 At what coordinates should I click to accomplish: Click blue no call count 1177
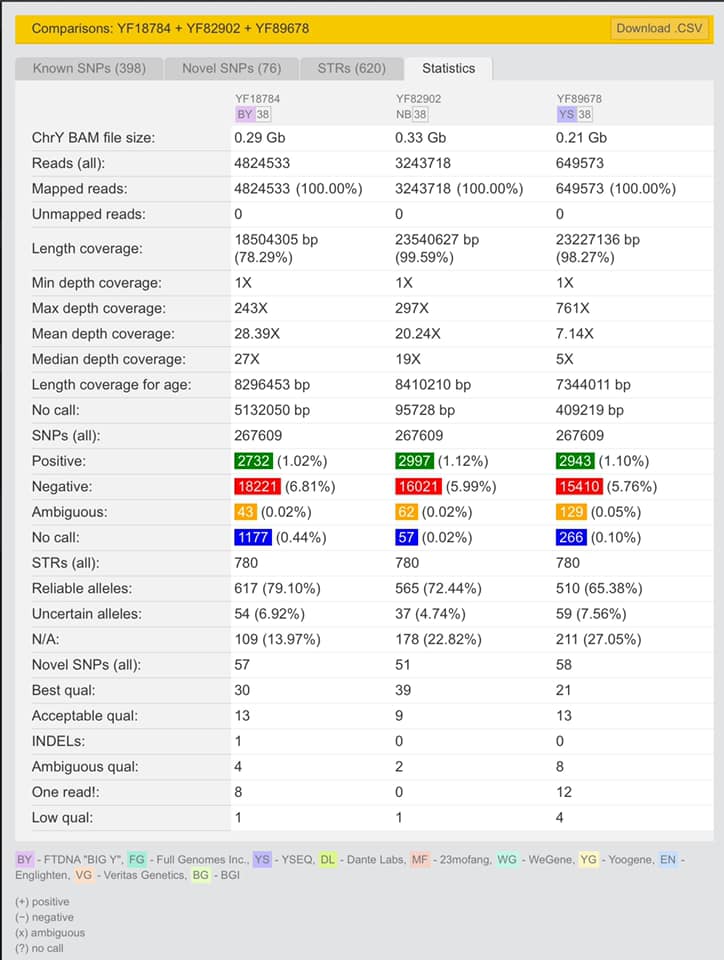(x=252, y=537)
